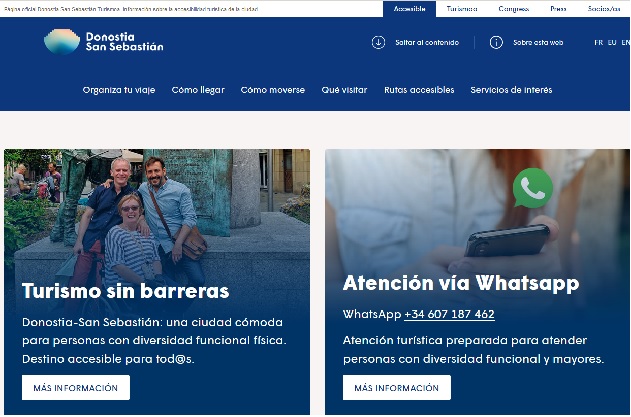Switch to the Turismo top tab

click(462, 9)
